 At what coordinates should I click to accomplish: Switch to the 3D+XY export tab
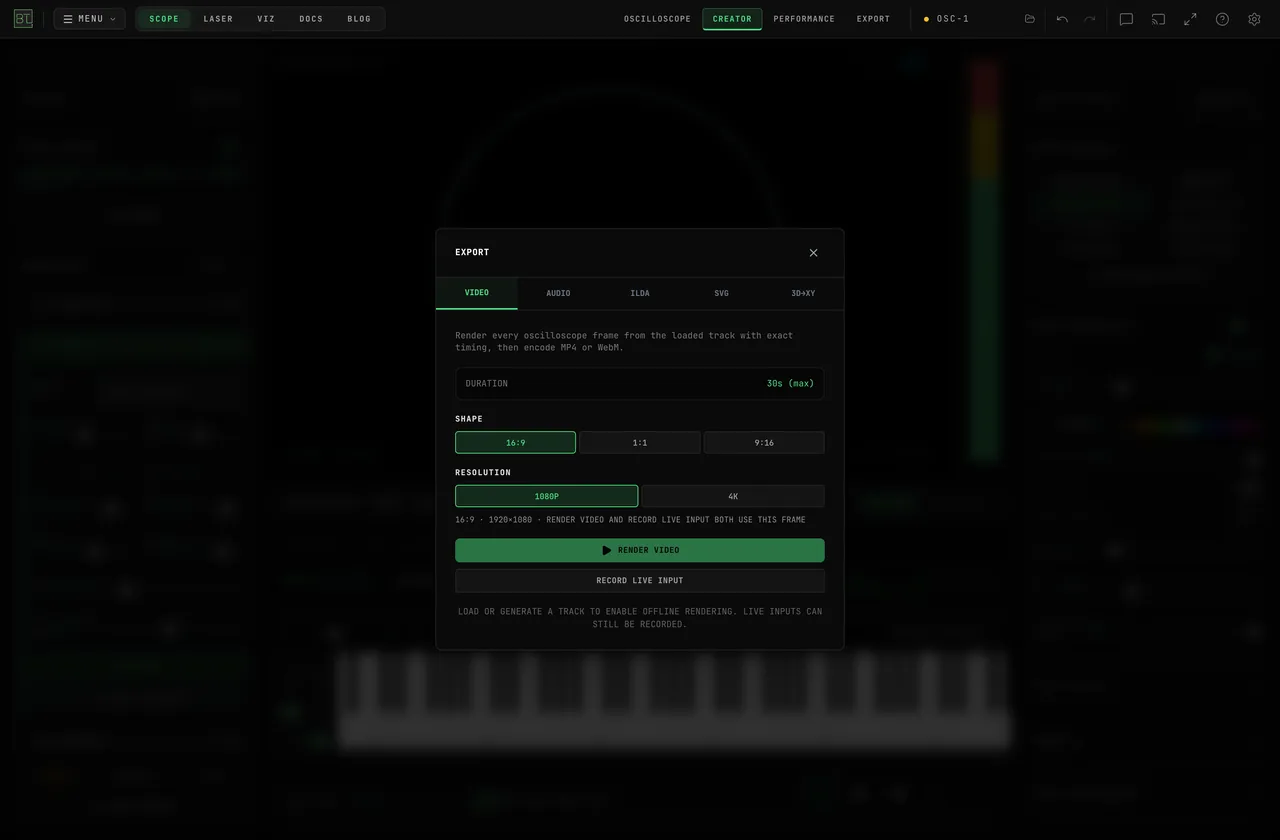pyautogui.click(x=803, y=293)
